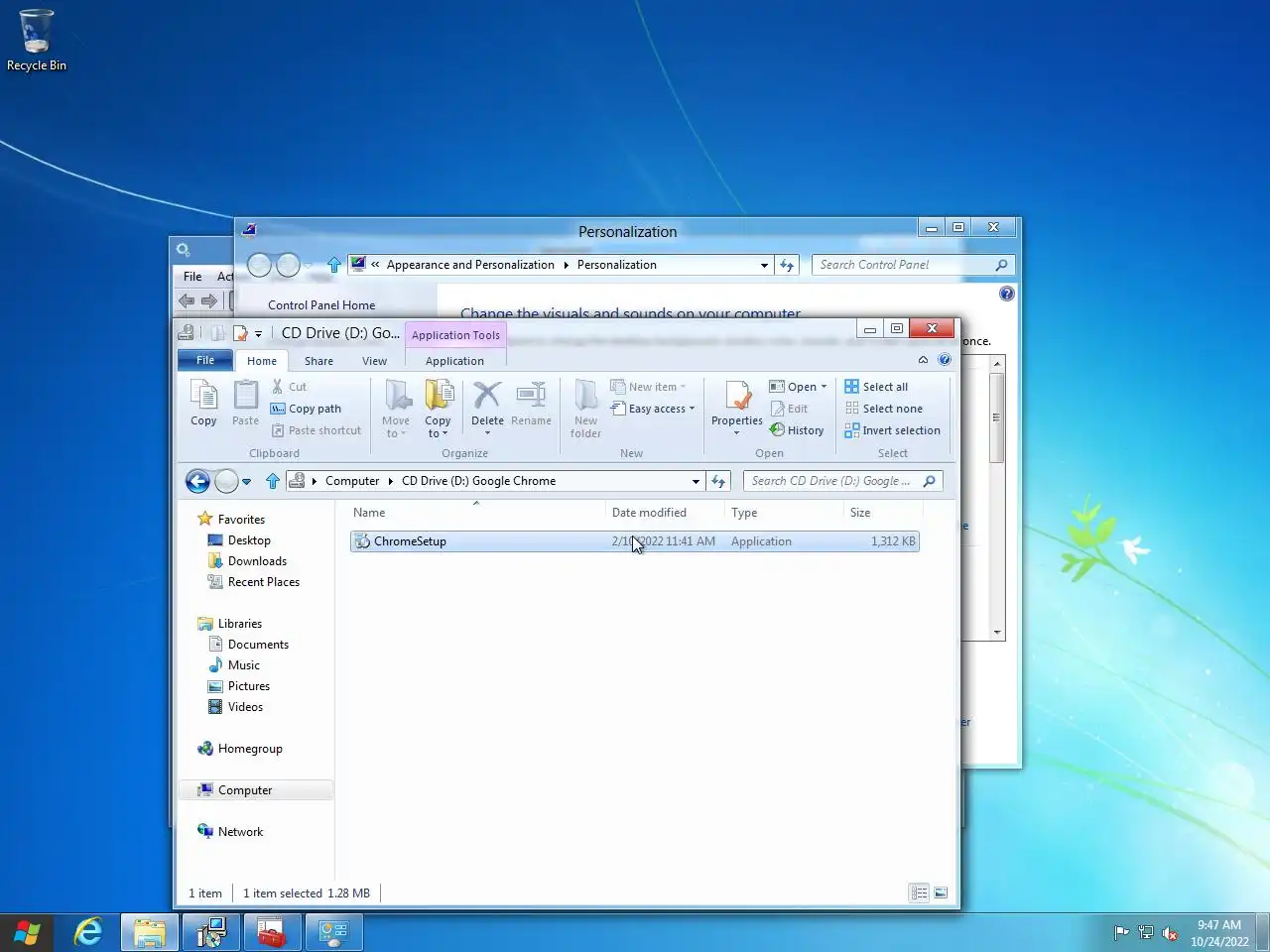Expand breadcrumb arrow after Computer
Viewport: 1270px width, 952px height.
tap(391, 481)
